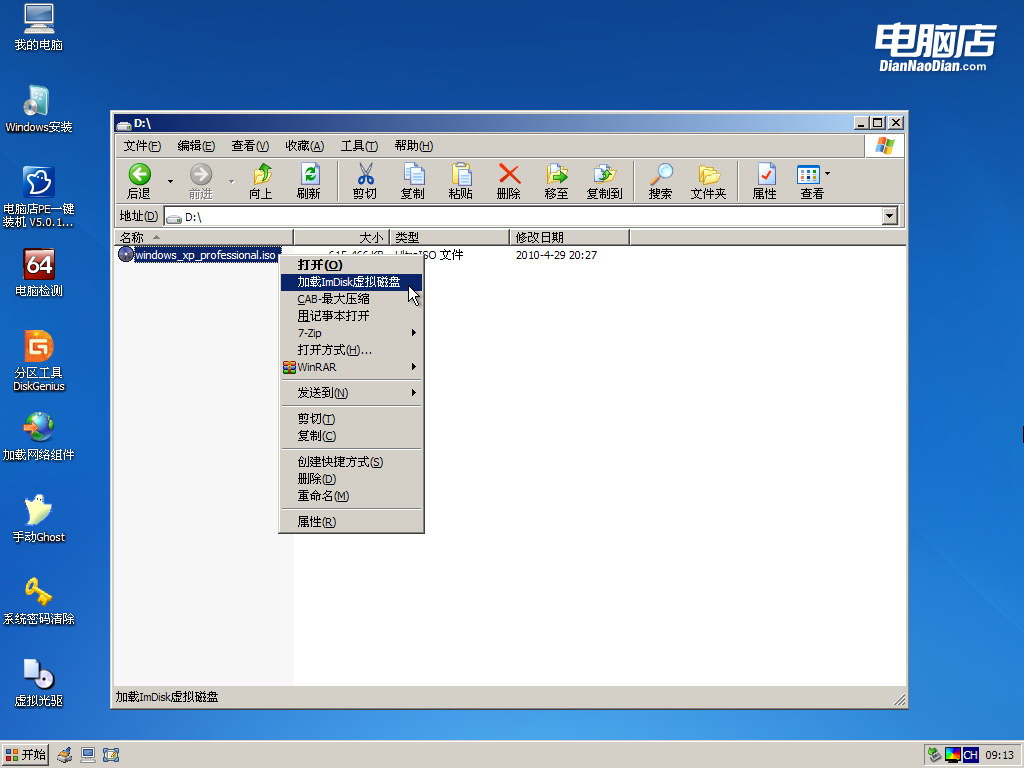Sort files by Modified Date column header
Viewport: 1024px width, 768px height.
(568, 237)
